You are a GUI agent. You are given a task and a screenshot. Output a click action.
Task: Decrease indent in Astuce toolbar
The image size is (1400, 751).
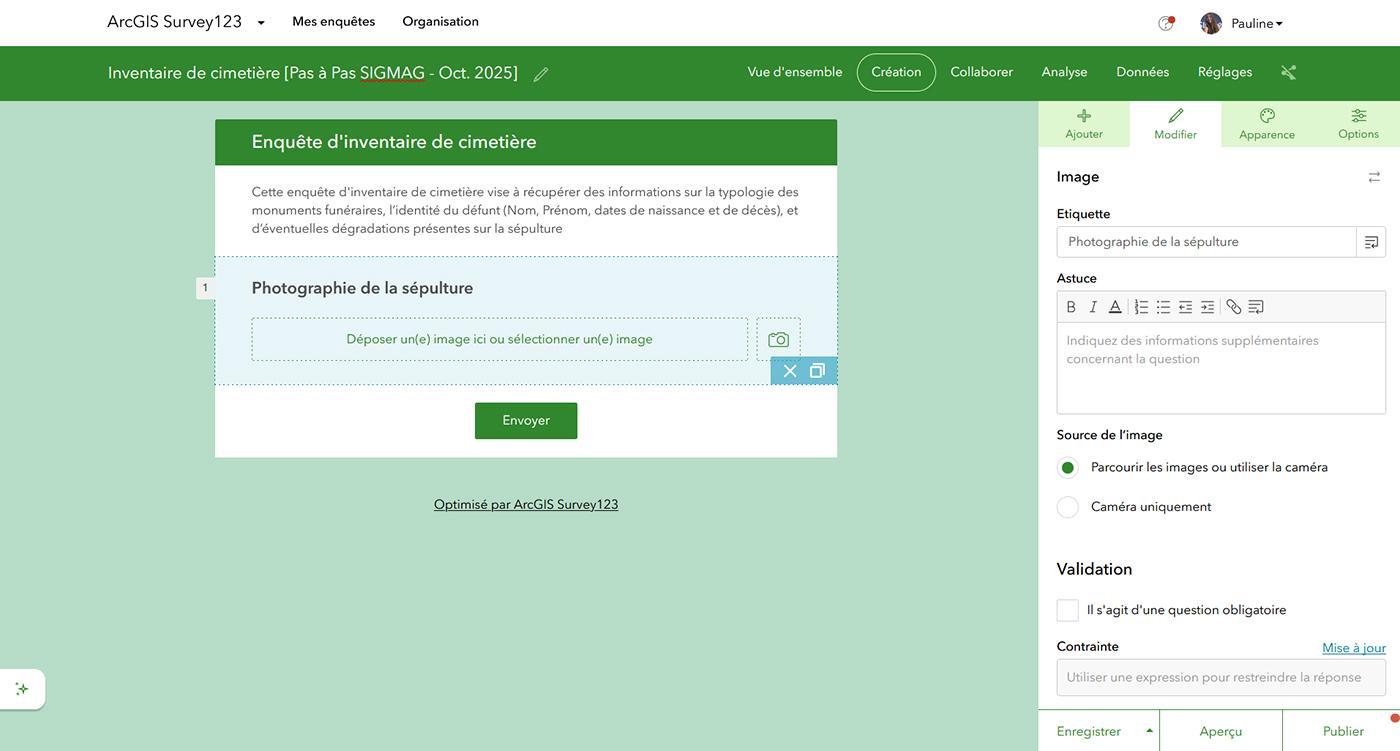pos(1185,307)
